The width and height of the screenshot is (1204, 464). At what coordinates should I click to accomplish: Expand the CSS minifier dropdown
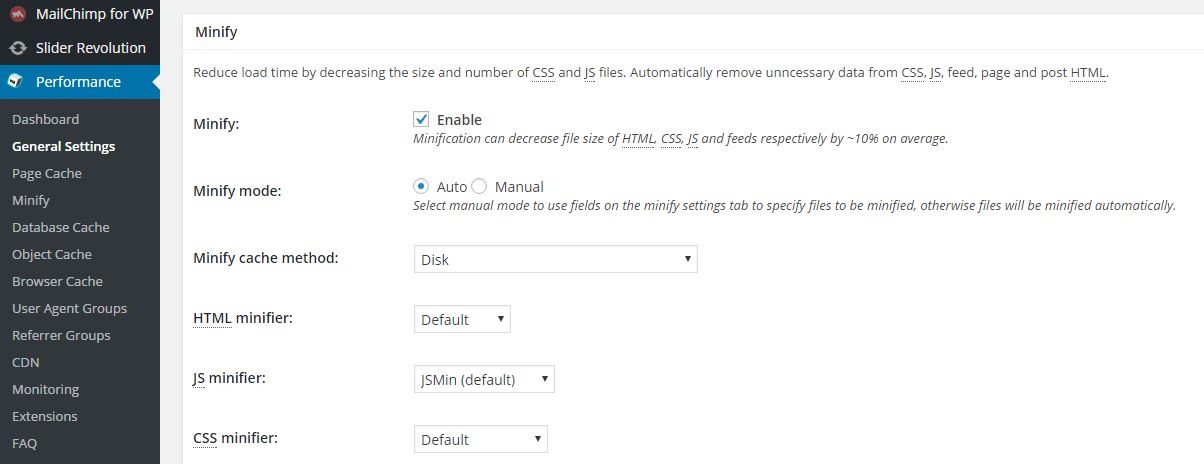click(480, 440)
